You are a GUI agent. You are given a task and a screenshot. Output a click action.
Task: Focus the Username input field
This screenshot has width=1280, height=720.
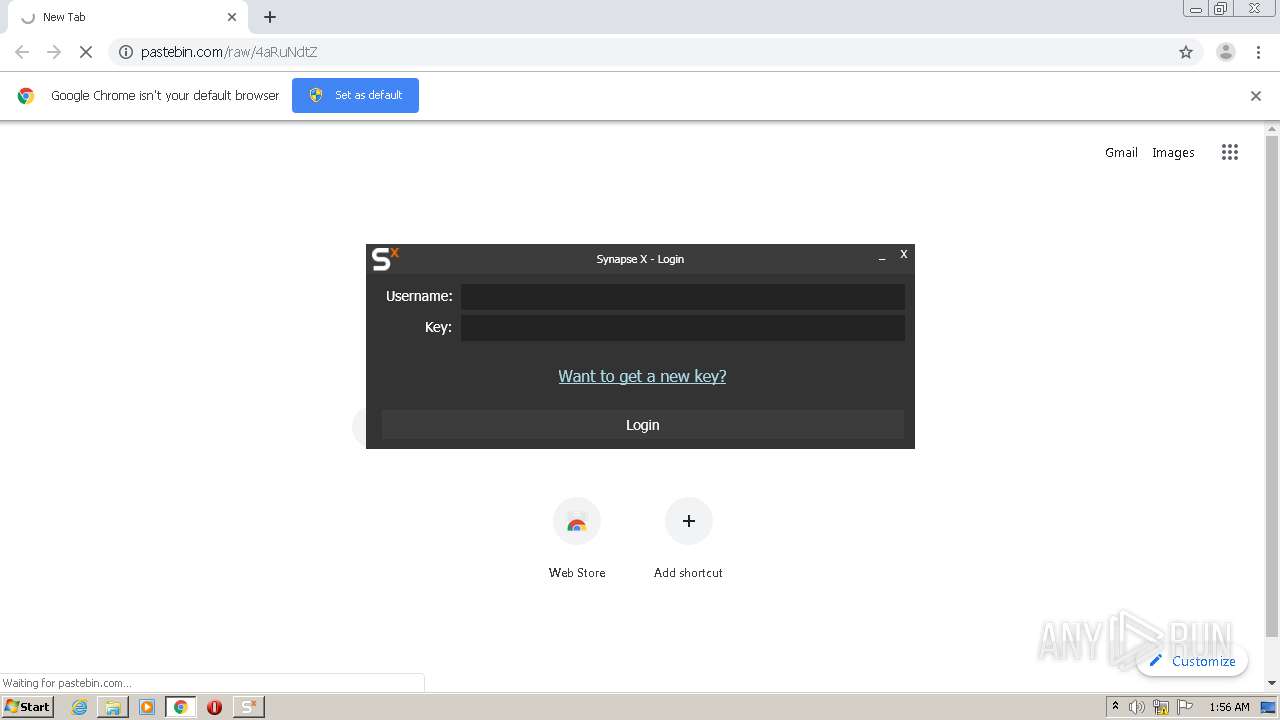[x=683, y=296]
